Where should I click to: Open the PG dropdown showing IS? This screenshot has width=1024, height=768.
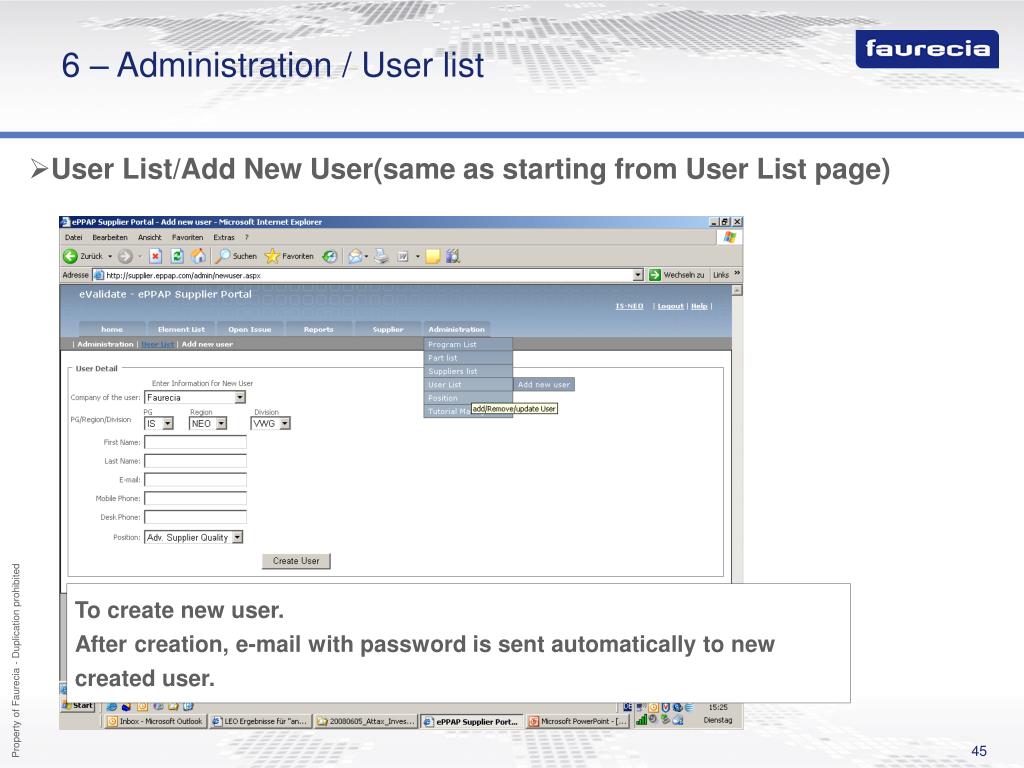(159, 423)
